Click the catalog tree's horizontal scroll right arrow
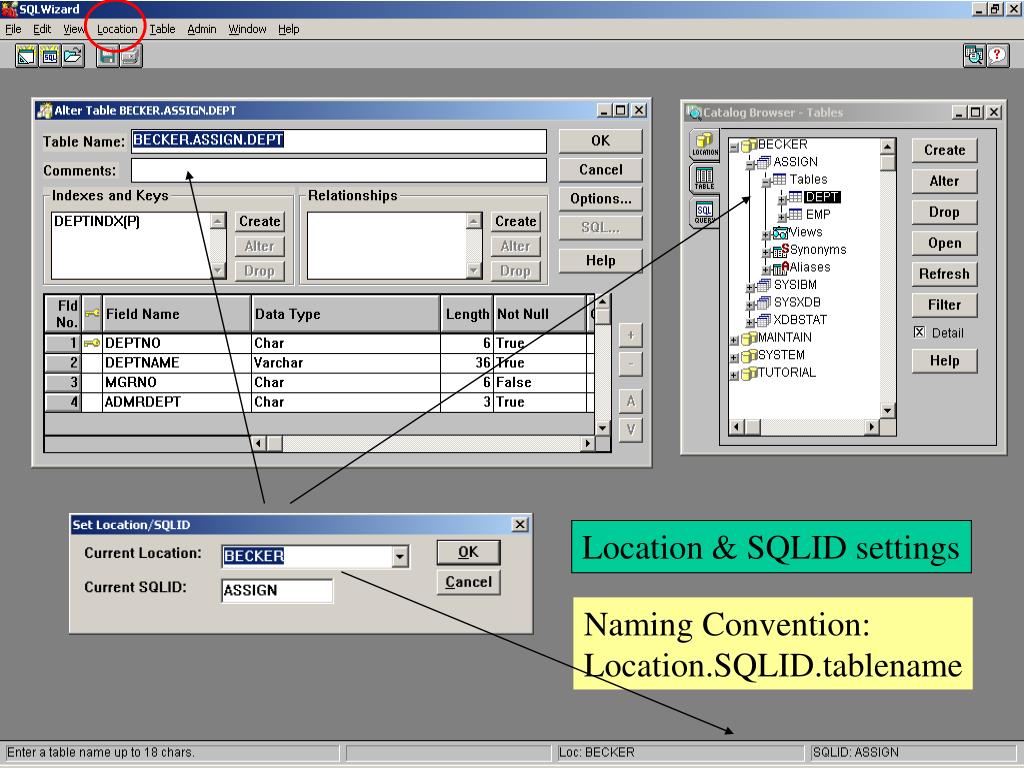The image size is (1024, 768). (871, 427)
